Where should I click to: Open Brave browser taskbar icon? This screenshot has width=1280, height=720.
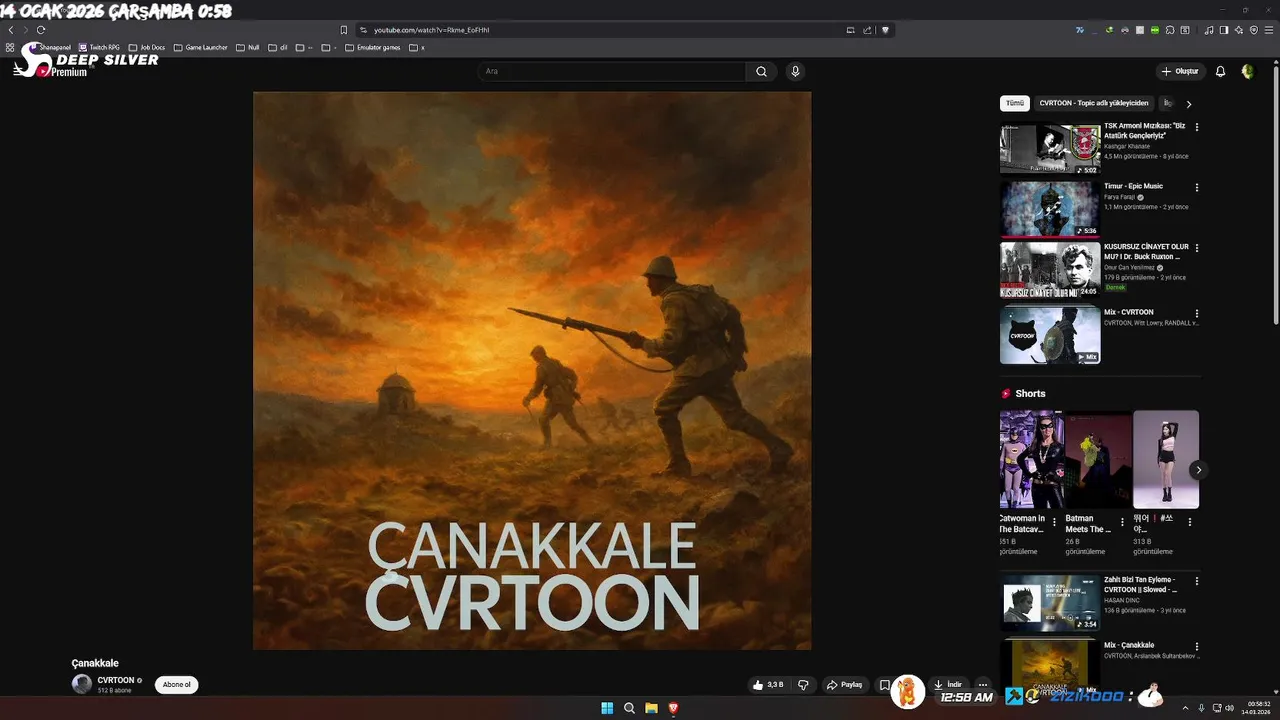673,708
